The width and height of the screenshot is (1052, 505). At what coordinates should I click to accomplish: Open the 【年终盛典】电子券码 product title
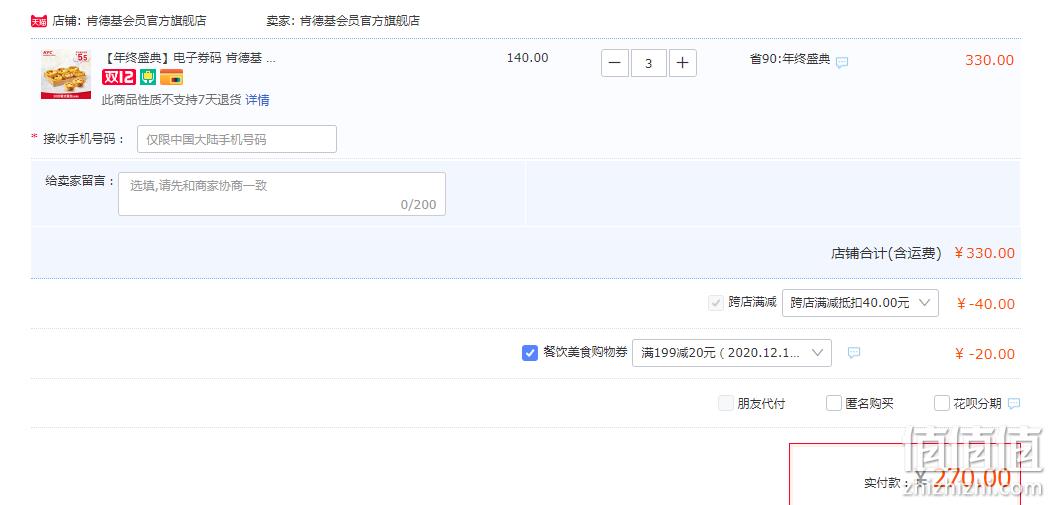[x=189, y=58]
